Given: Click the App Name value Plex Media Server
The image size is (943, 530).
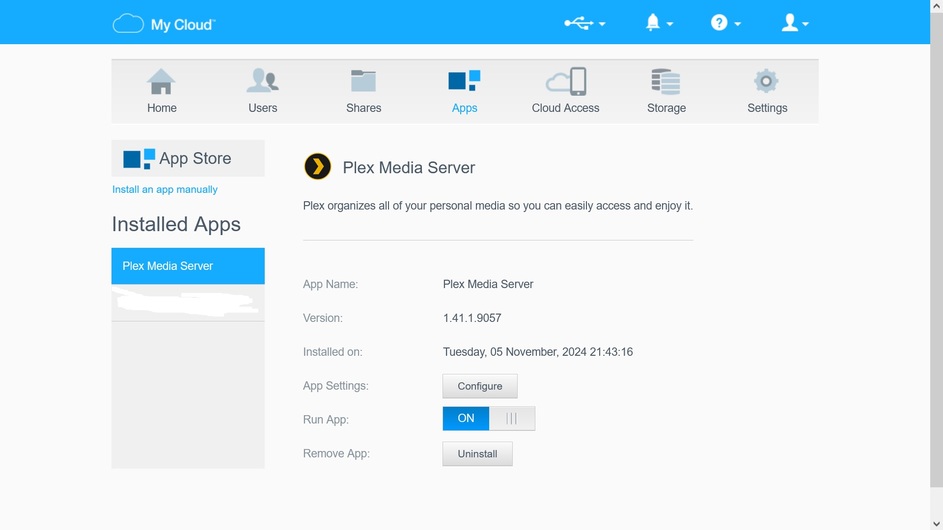Looking at the screenshot, I should (488, 284).
